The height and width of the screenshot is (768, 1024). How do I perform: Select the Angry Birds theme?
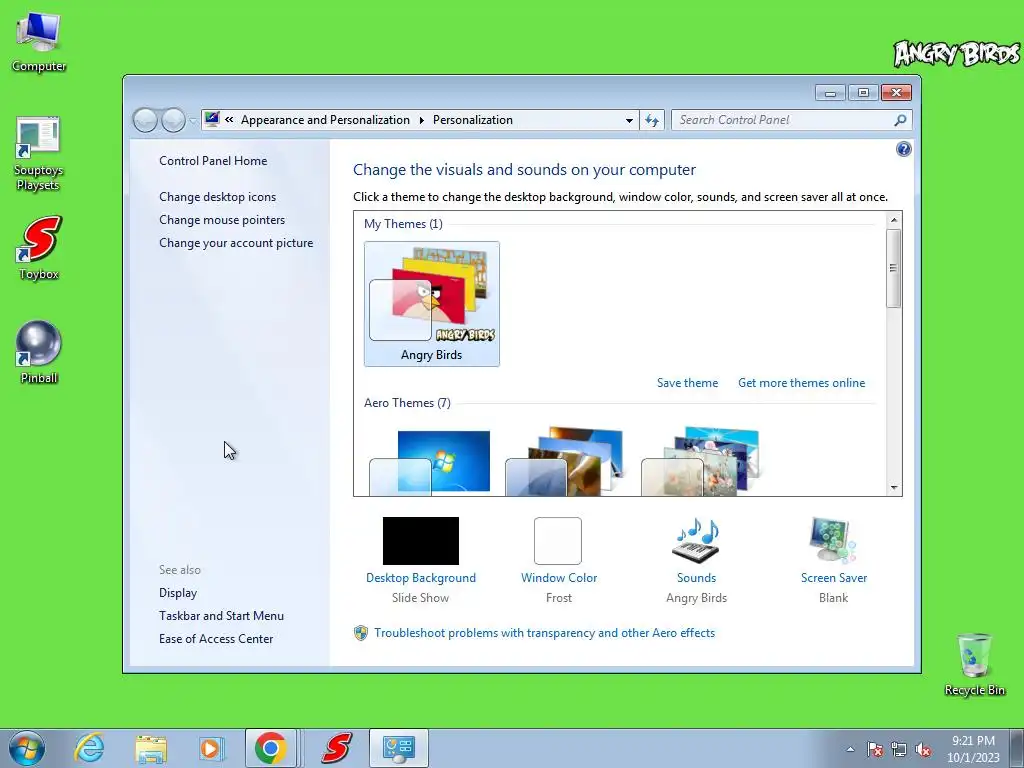[432, 304]
